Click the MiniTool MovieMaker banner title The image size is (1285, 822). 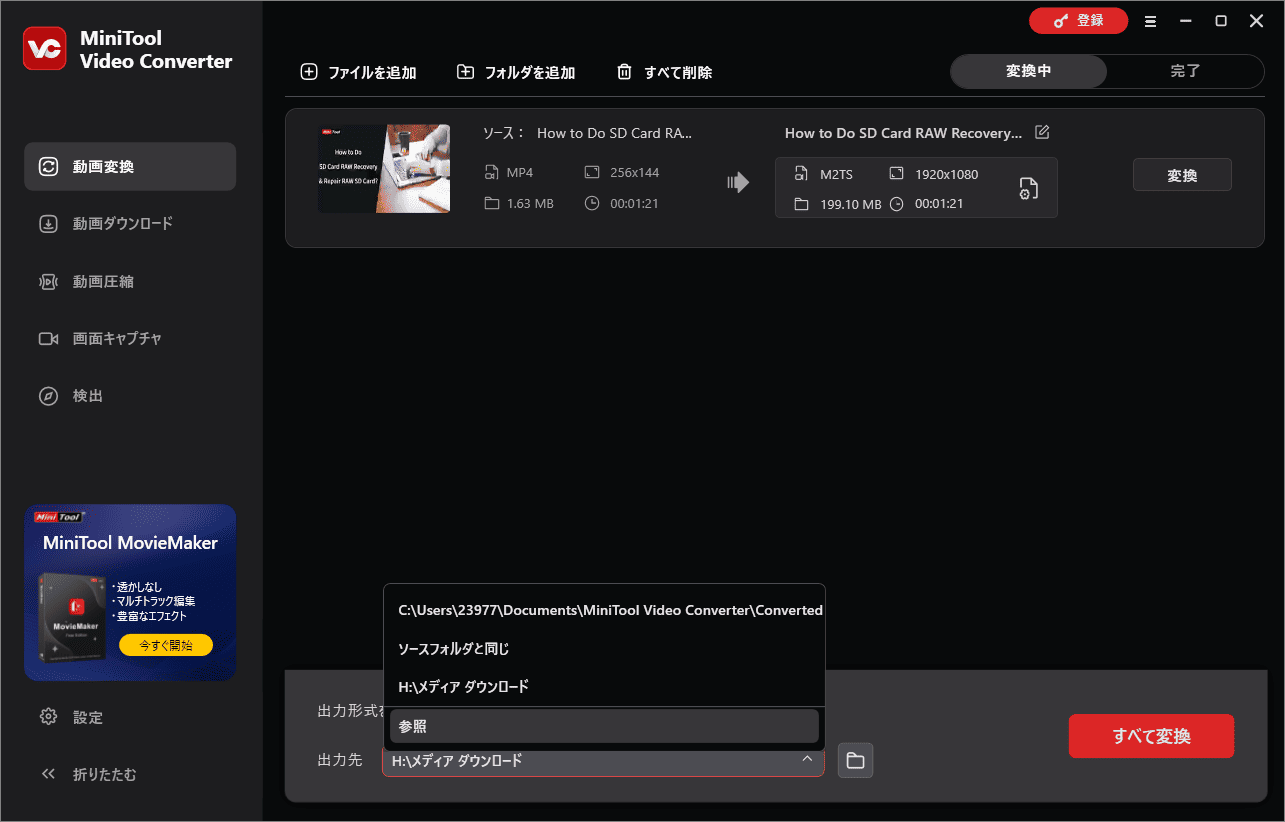pyautogui.click(x=130, y=544)
